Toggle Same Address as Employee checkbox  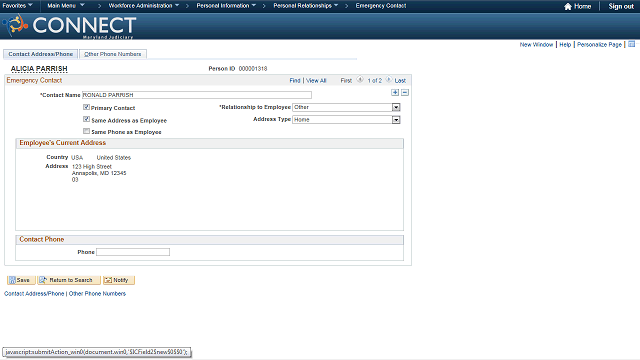tap(86, 119)
